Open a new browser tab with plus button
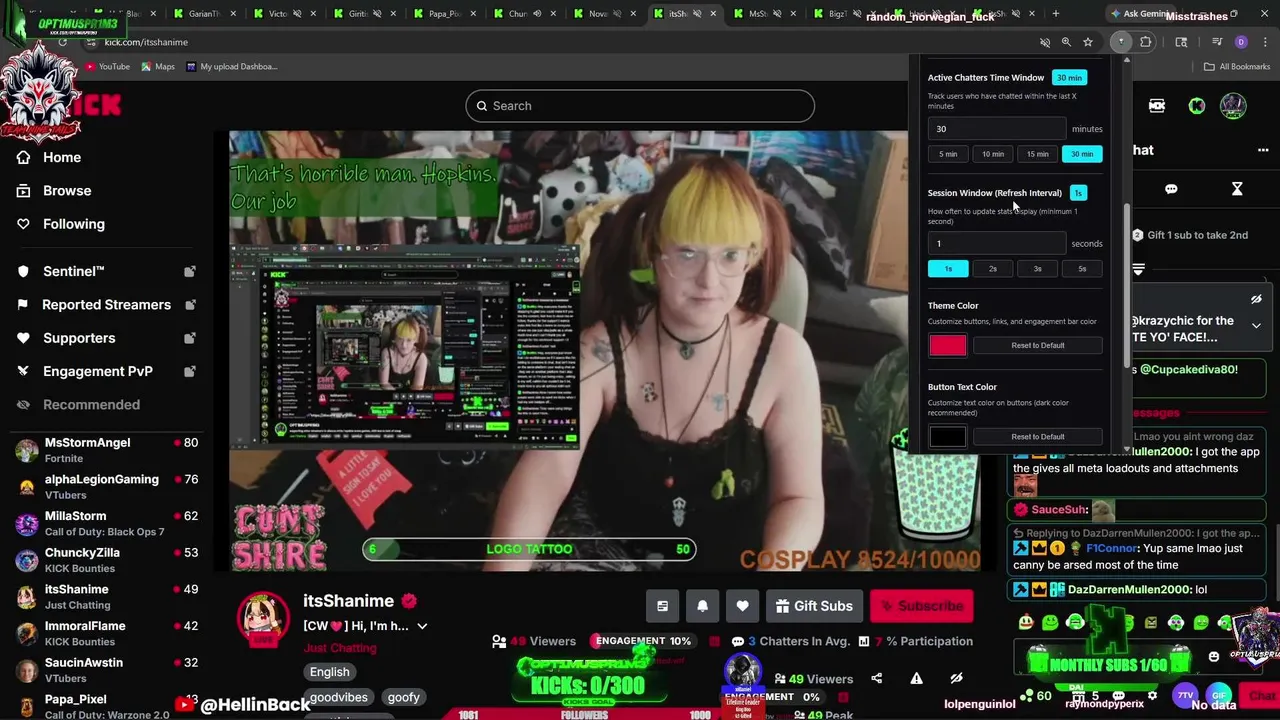The image size is (1280, 720). [x=1056, y=14]
